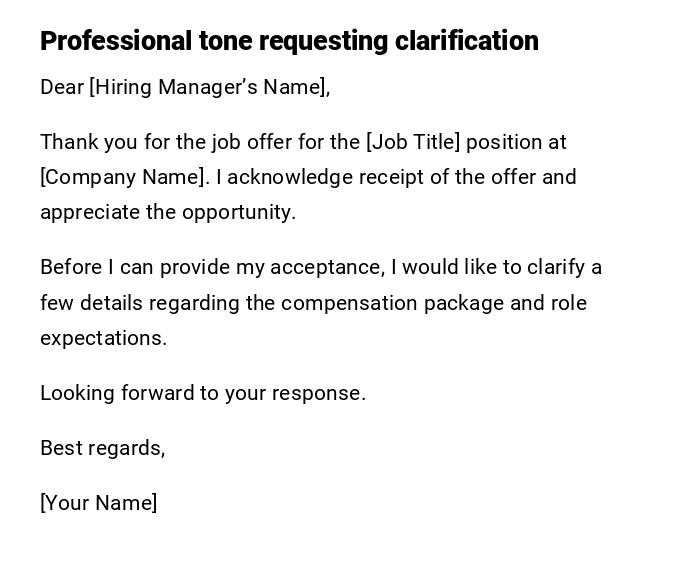Viewport: 700px width, 566px height.
Task: Select the [Your Name] placeholder
Action: (x=98, y=503)
